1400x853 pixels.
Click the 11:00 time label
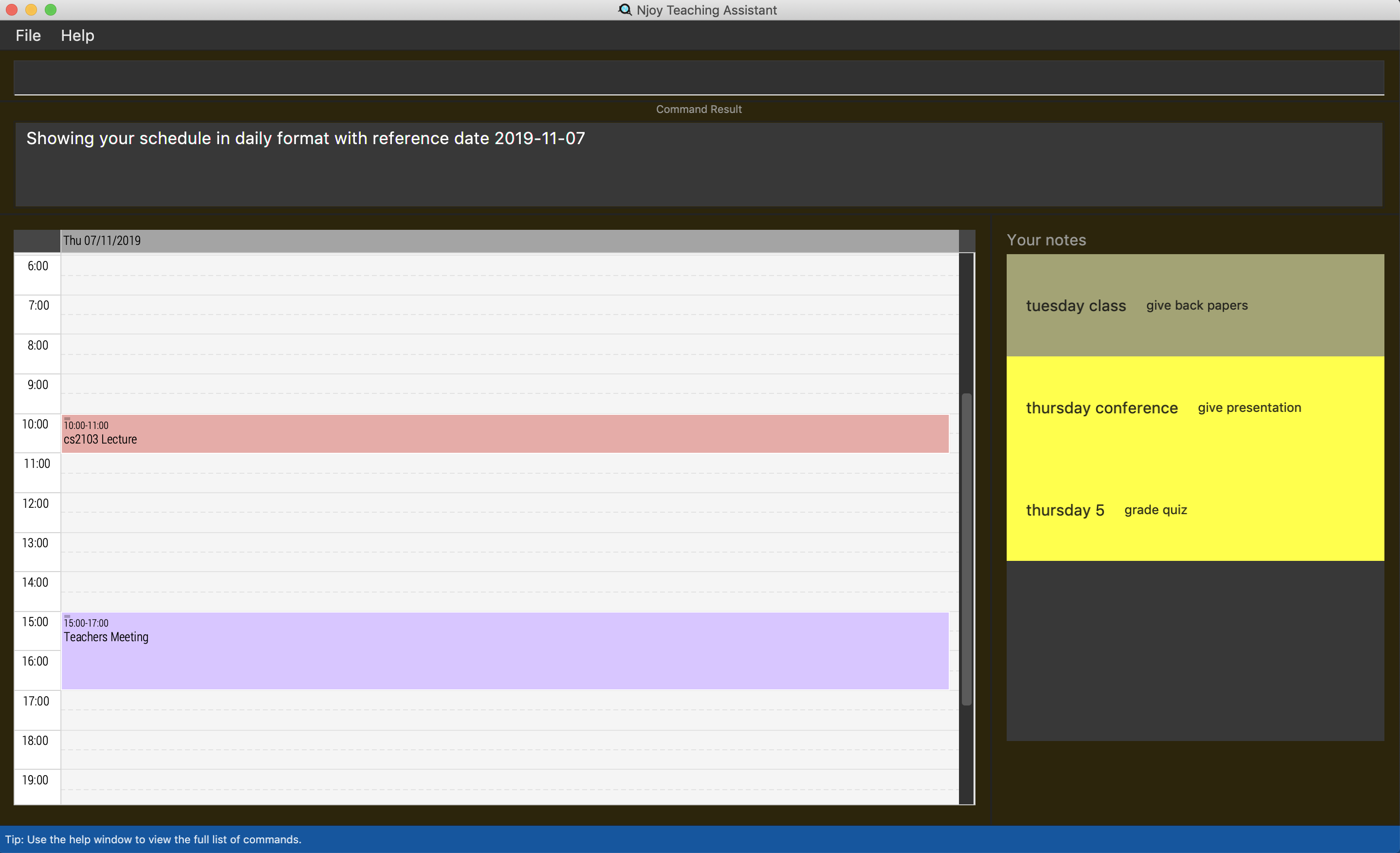pos(37,464)
